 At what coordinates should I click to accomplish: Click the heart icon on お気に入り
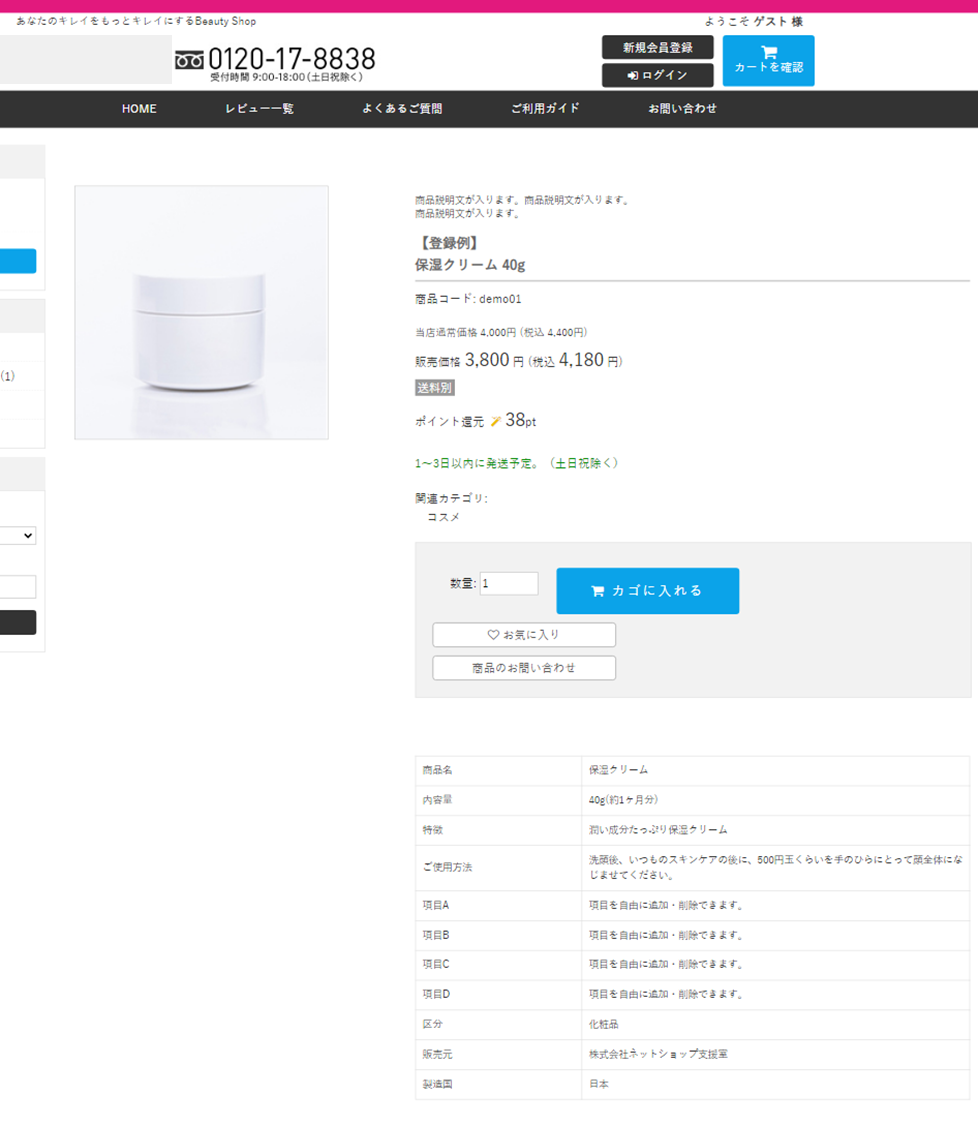pos(493,635)
